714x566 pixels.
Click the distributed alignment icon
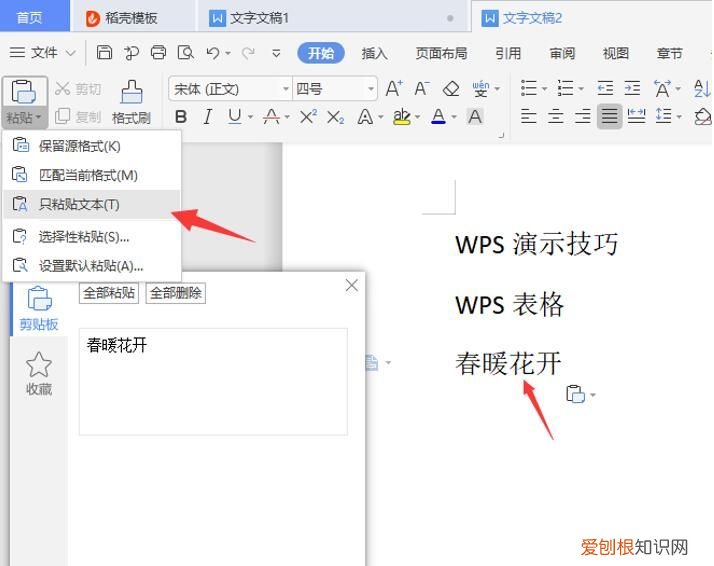coord(637,117)
